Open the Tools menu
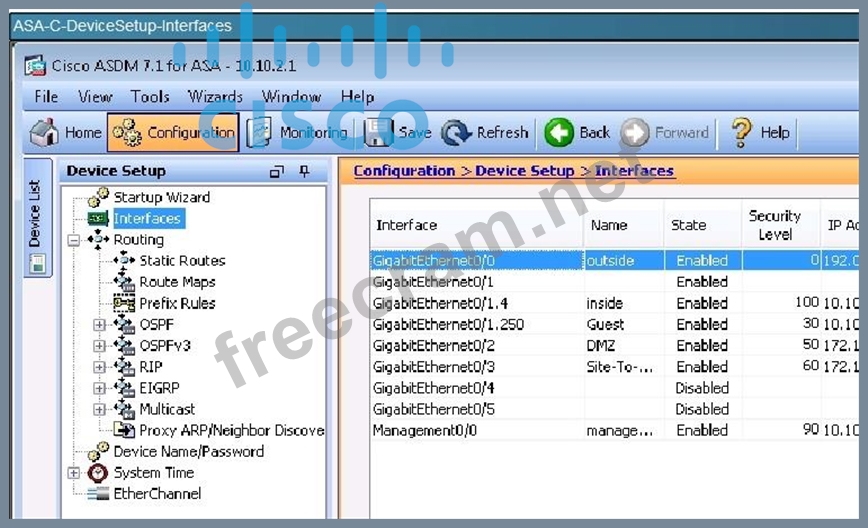The height and width of the screenshot is (528, 868). 150,97
